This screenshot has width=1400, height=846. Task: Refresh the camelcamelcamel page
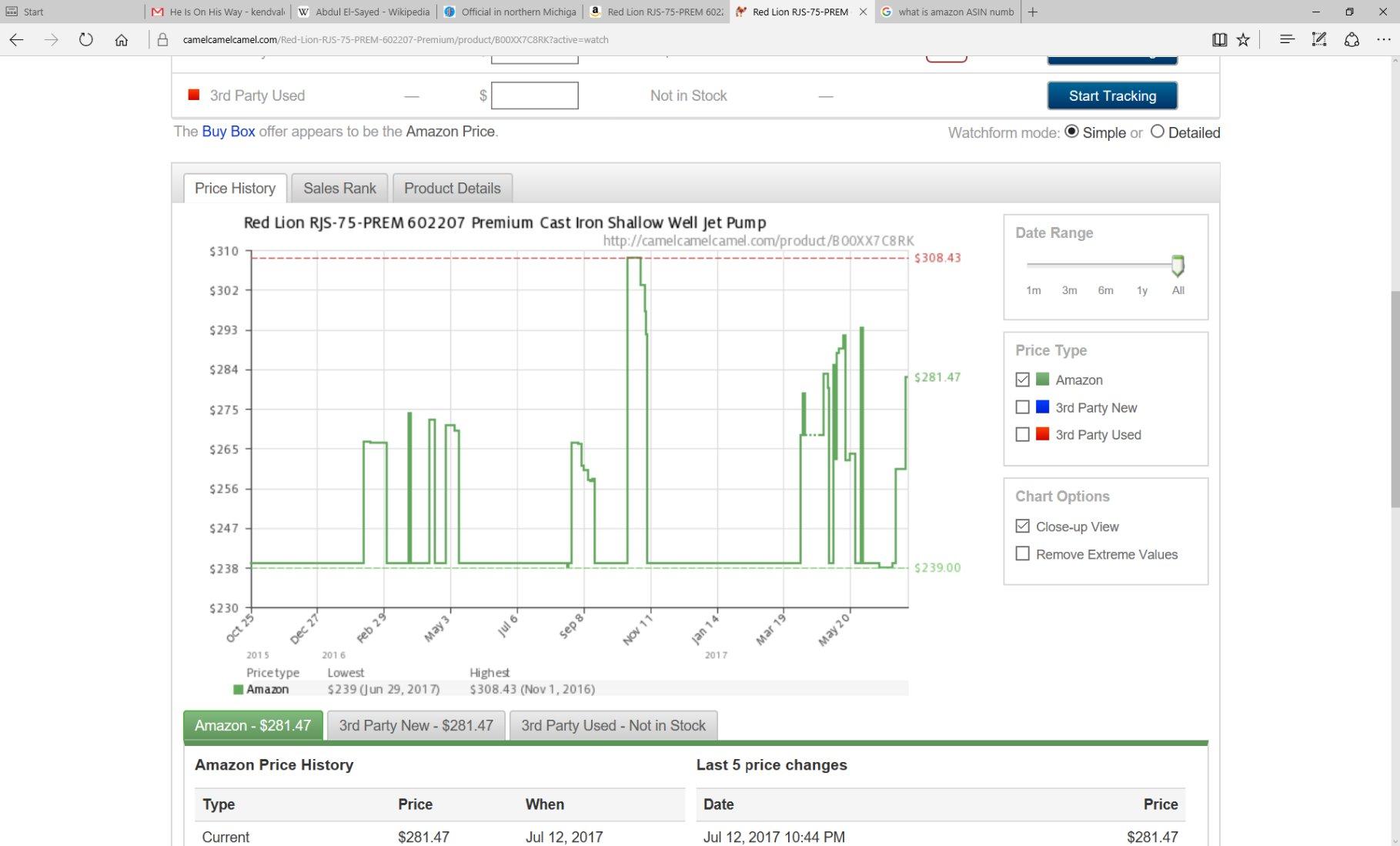coord(86,40)
